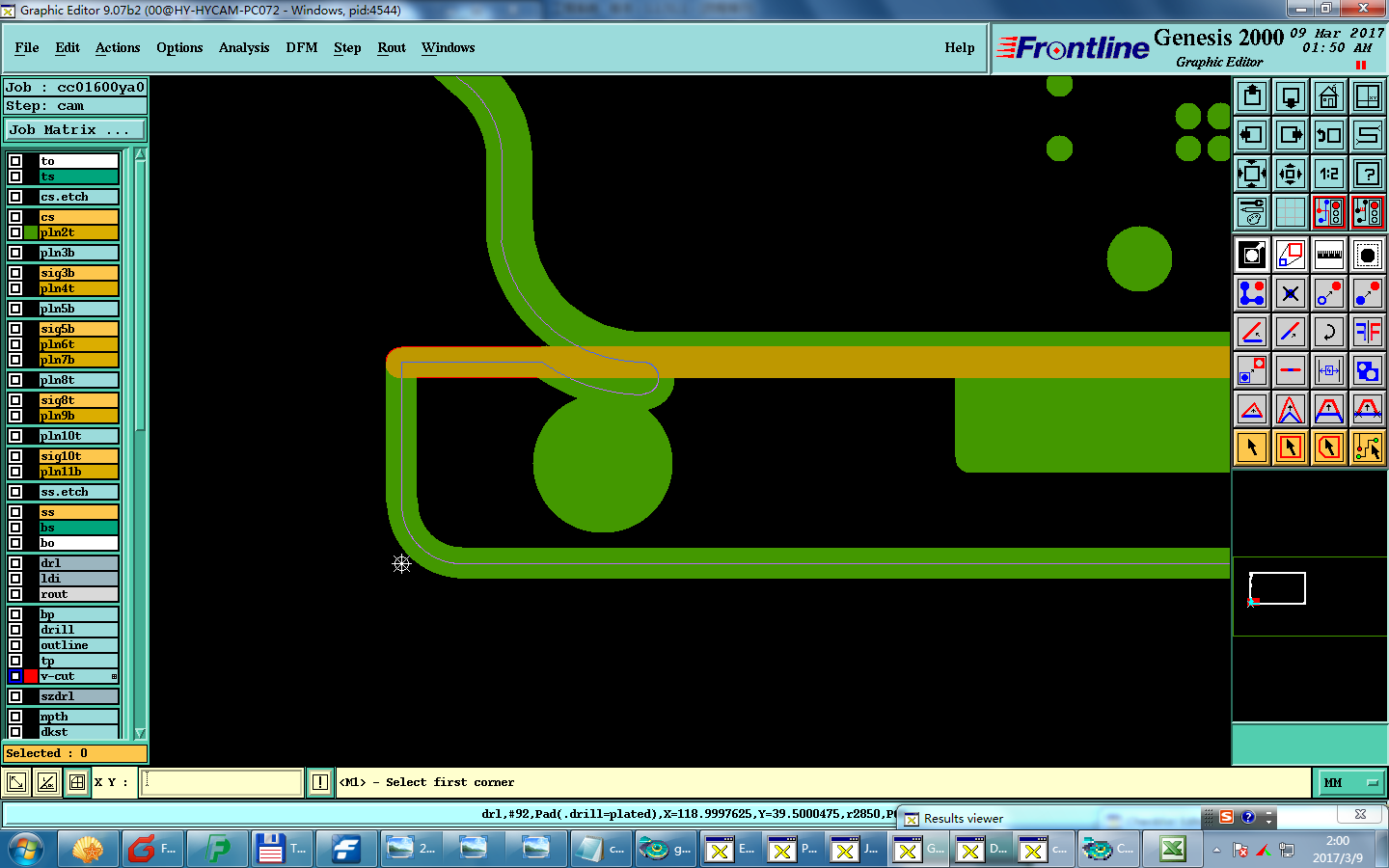Pan right with the right arrow icon

click(1291, 135)
